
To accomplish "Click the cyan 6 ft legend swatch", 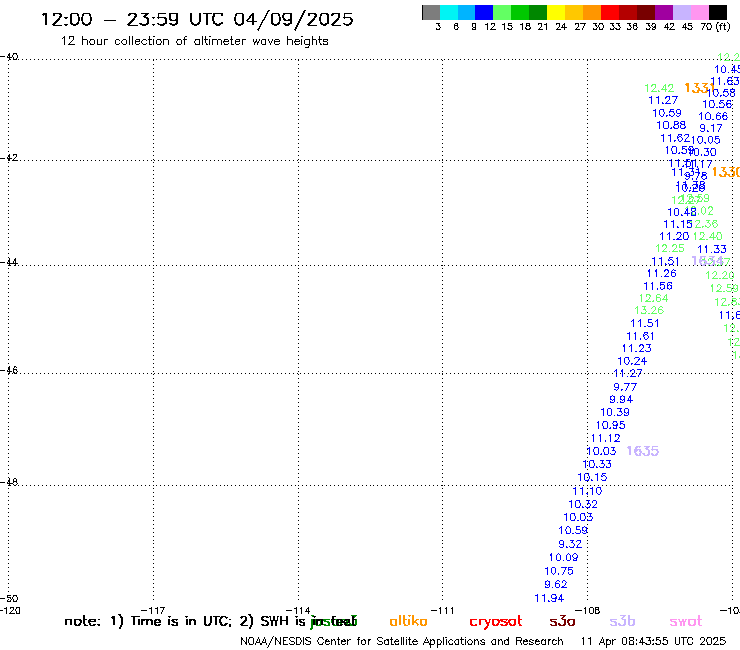I will pos(449,12).
